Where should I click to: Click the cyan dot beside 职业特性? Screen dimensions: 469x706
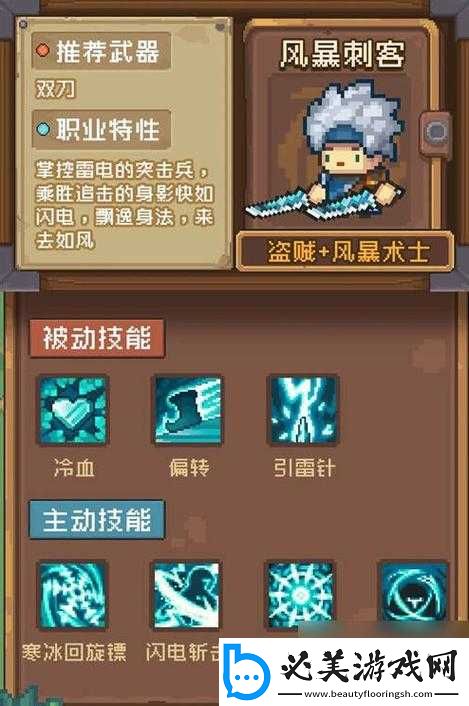click(43, 129)
